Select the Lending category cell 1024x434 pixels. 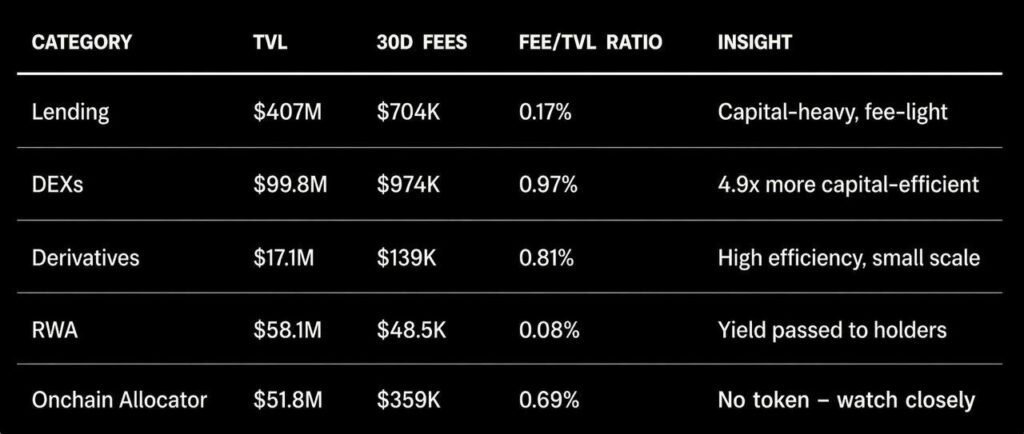coord(70,112)
